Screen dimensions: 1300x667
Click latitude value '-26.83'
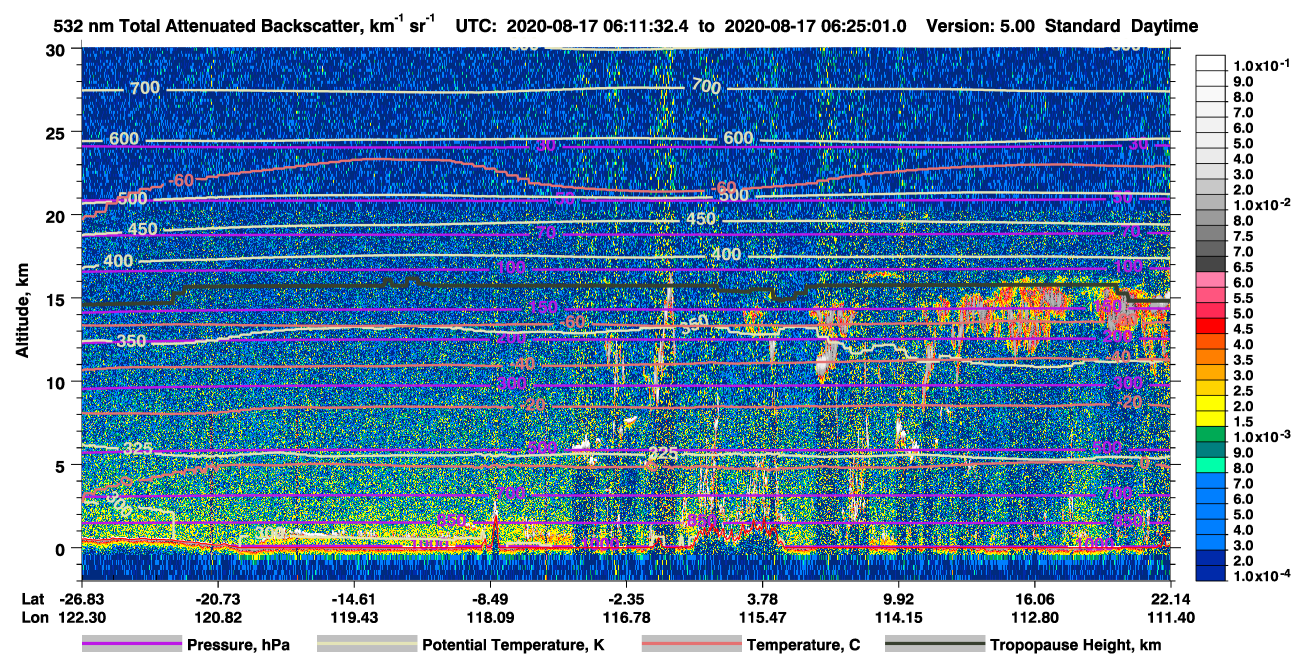[x=82, y=598]
